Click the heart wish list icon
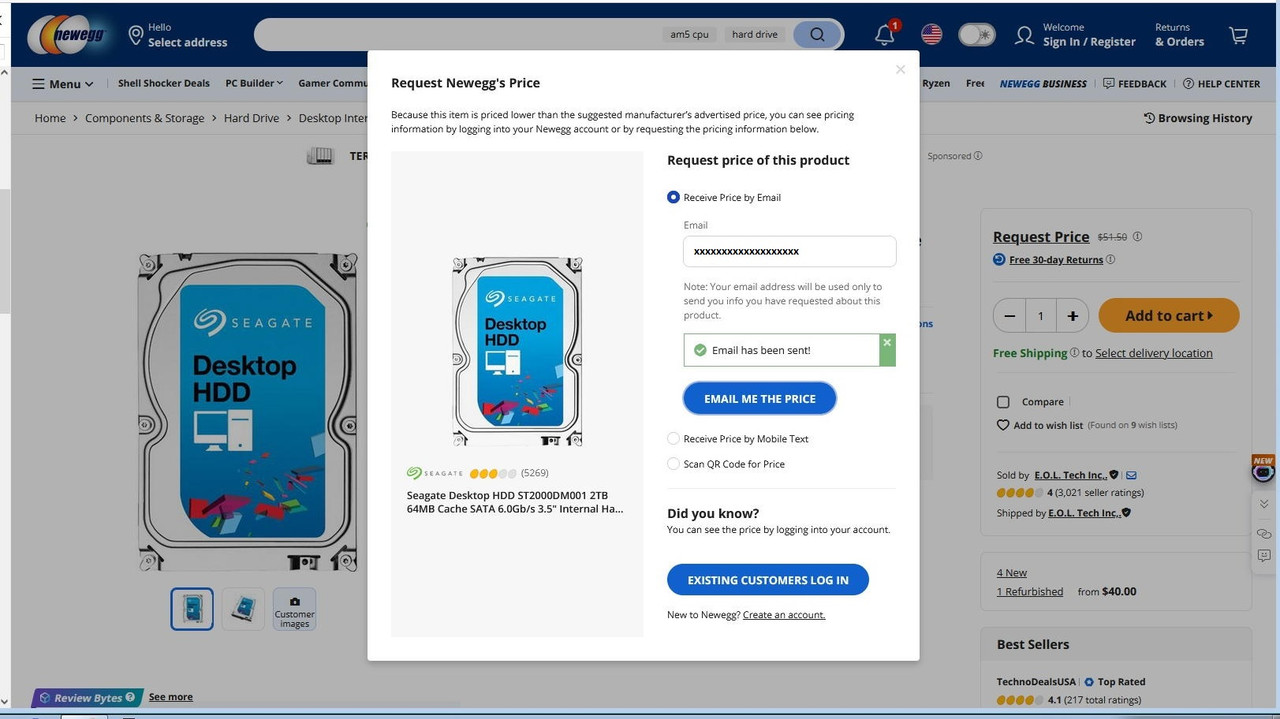Viewport: 1280px width, 719px height. tap(1003, 425)
